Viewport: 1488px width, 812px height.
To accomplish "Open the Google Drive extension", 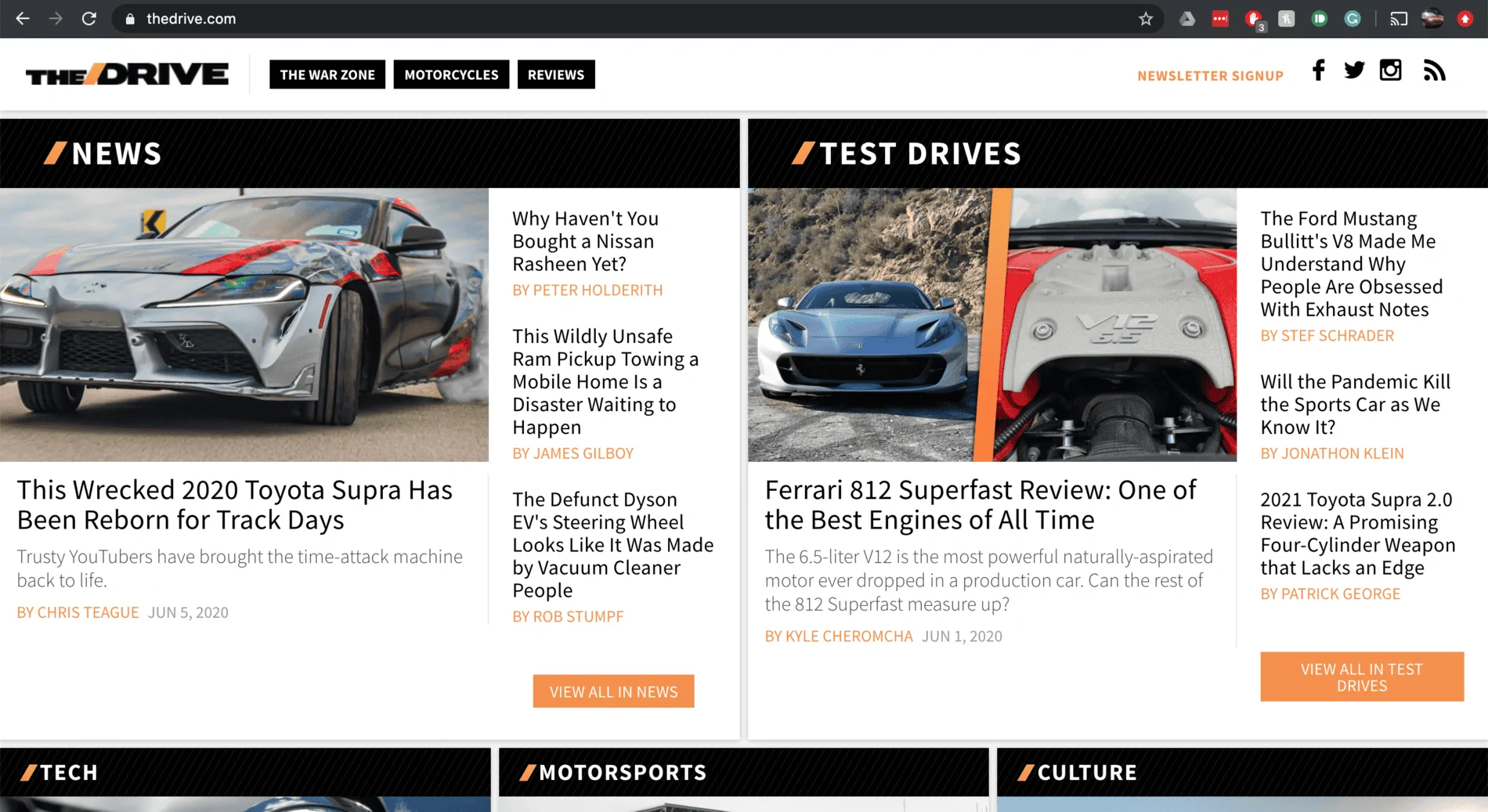I will pos(1187,19).
